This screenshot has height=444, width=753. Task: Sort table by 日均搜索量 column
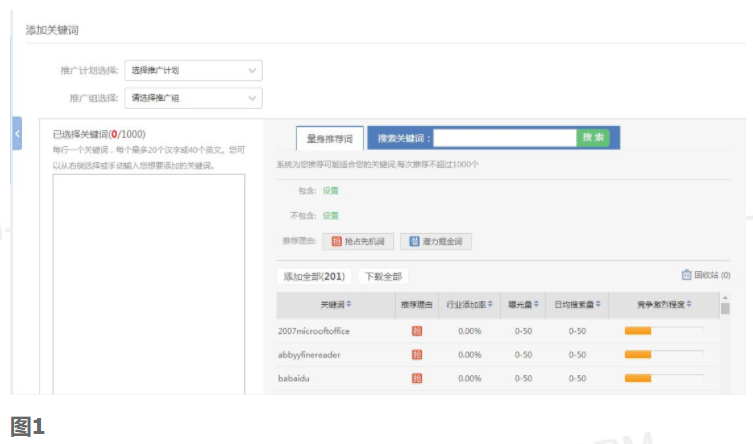578,304
